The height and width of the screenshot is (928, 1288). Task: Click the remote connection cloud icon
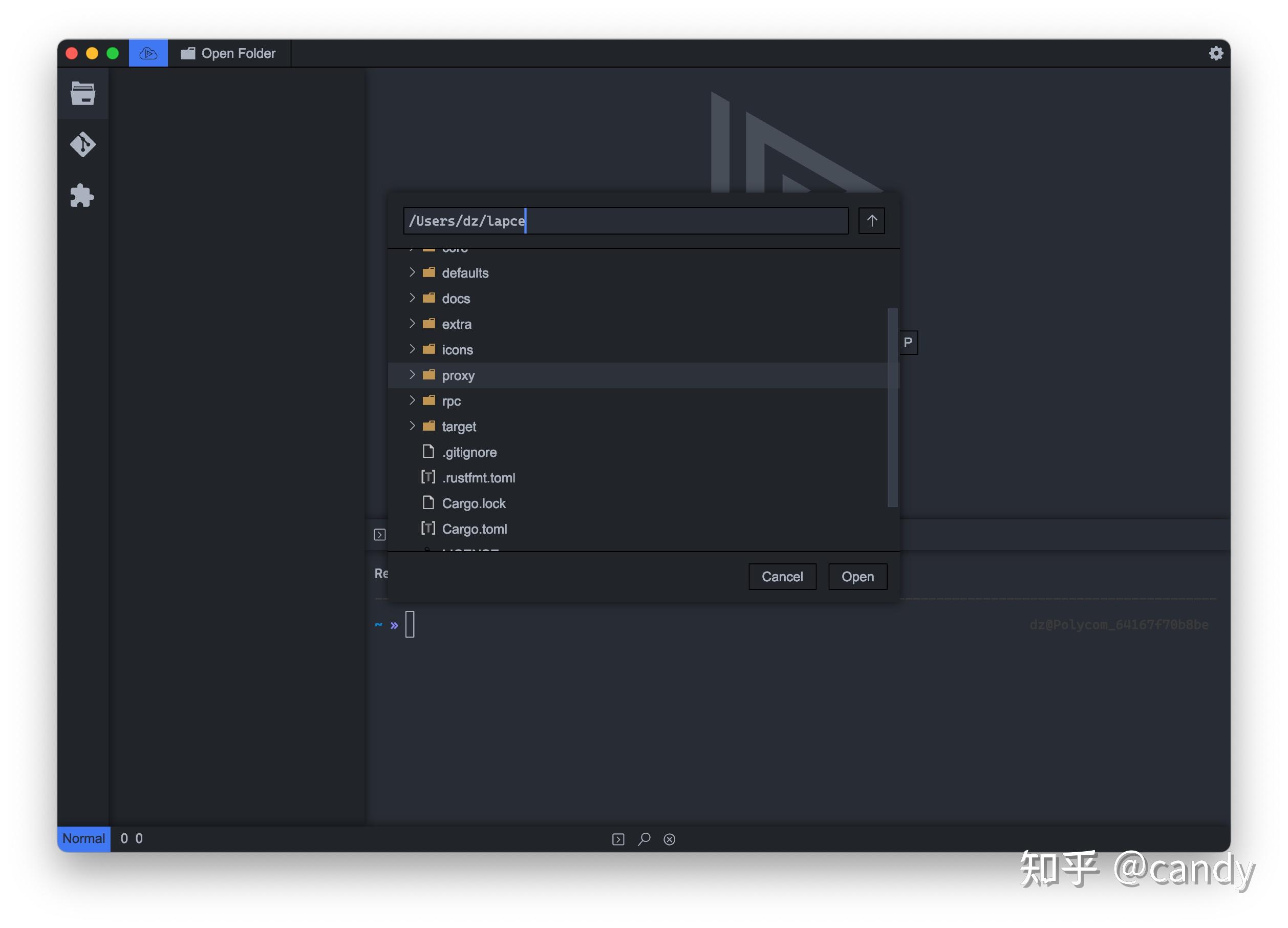pos(148,53)
